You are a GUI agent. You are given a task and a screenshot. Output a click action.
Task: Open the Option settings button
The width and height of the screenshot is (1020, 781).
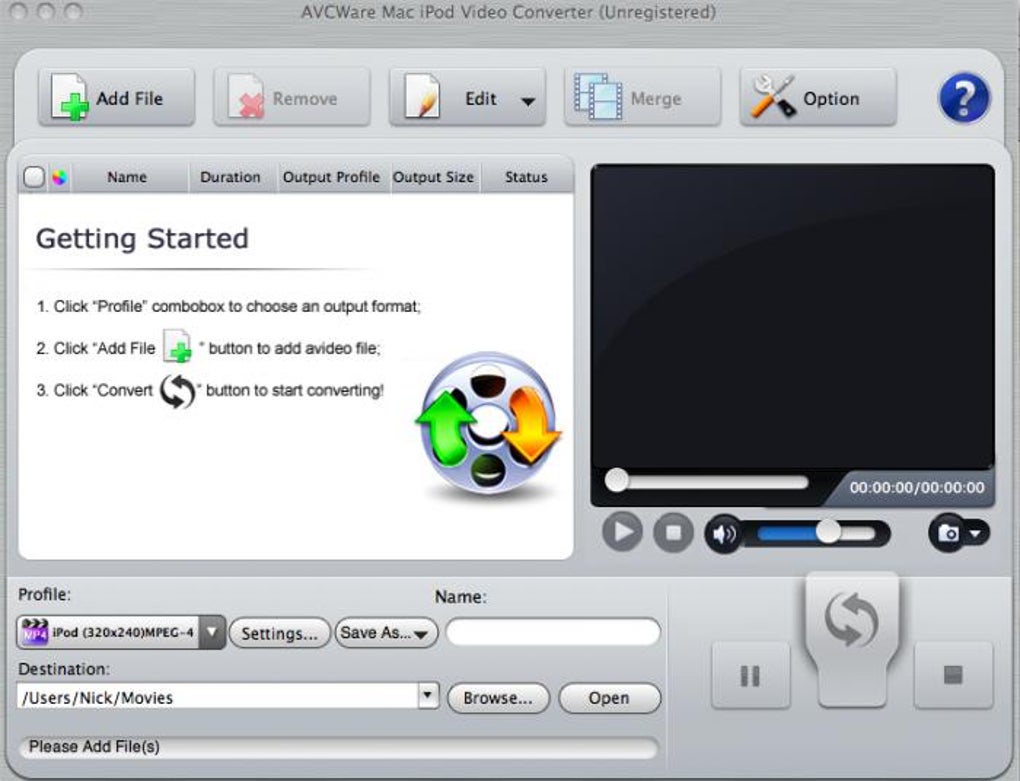coord(818,98)
